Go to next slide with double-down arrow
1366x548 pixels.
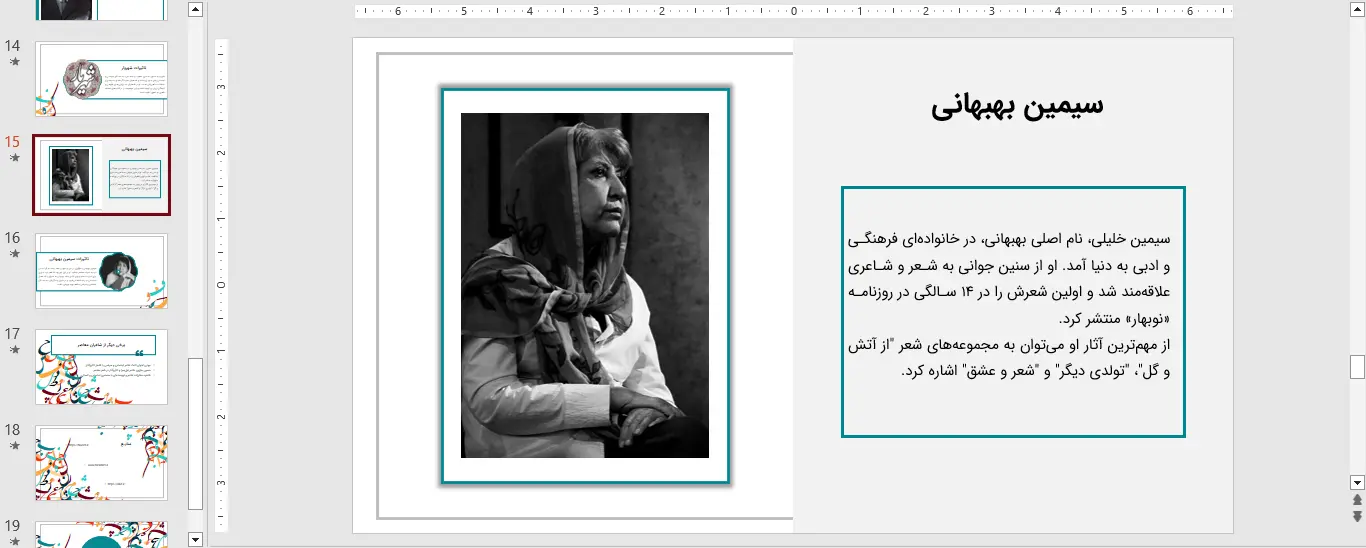(1357, 516)
